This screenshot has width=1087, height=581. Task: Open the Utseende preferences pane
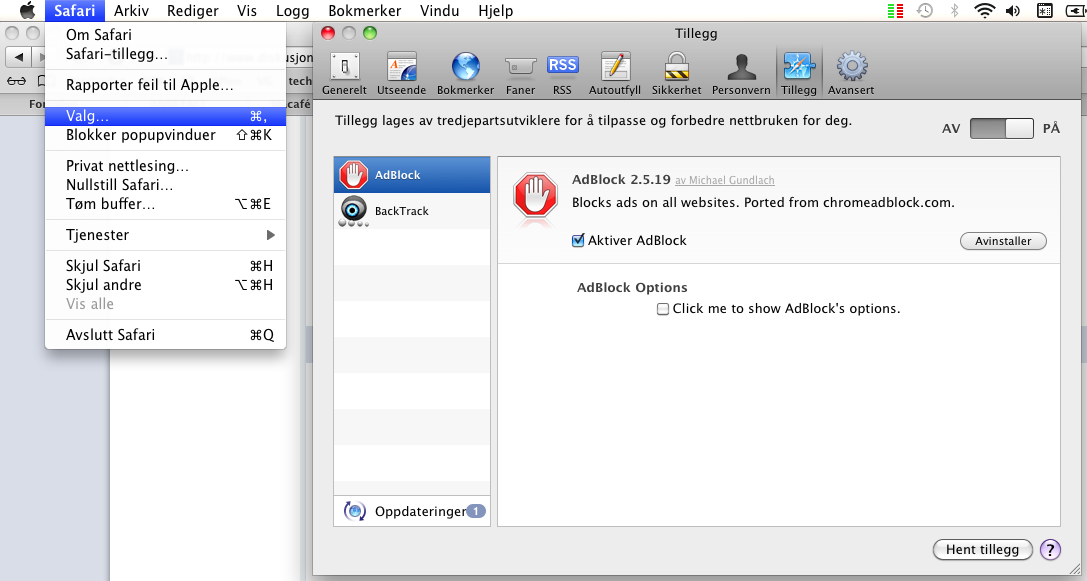401,73
